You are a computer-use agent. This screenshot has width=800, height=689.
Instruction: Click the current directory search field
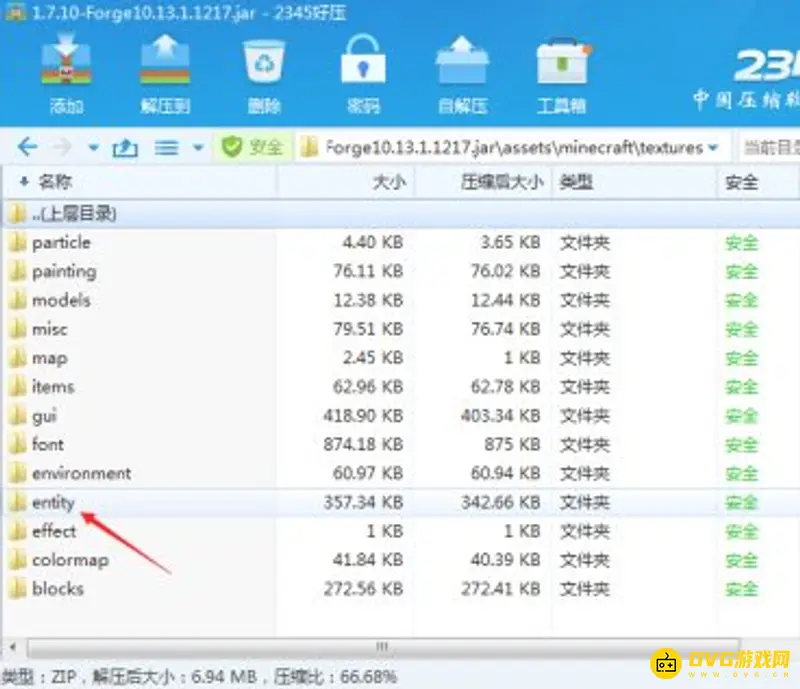coord(768,148)
